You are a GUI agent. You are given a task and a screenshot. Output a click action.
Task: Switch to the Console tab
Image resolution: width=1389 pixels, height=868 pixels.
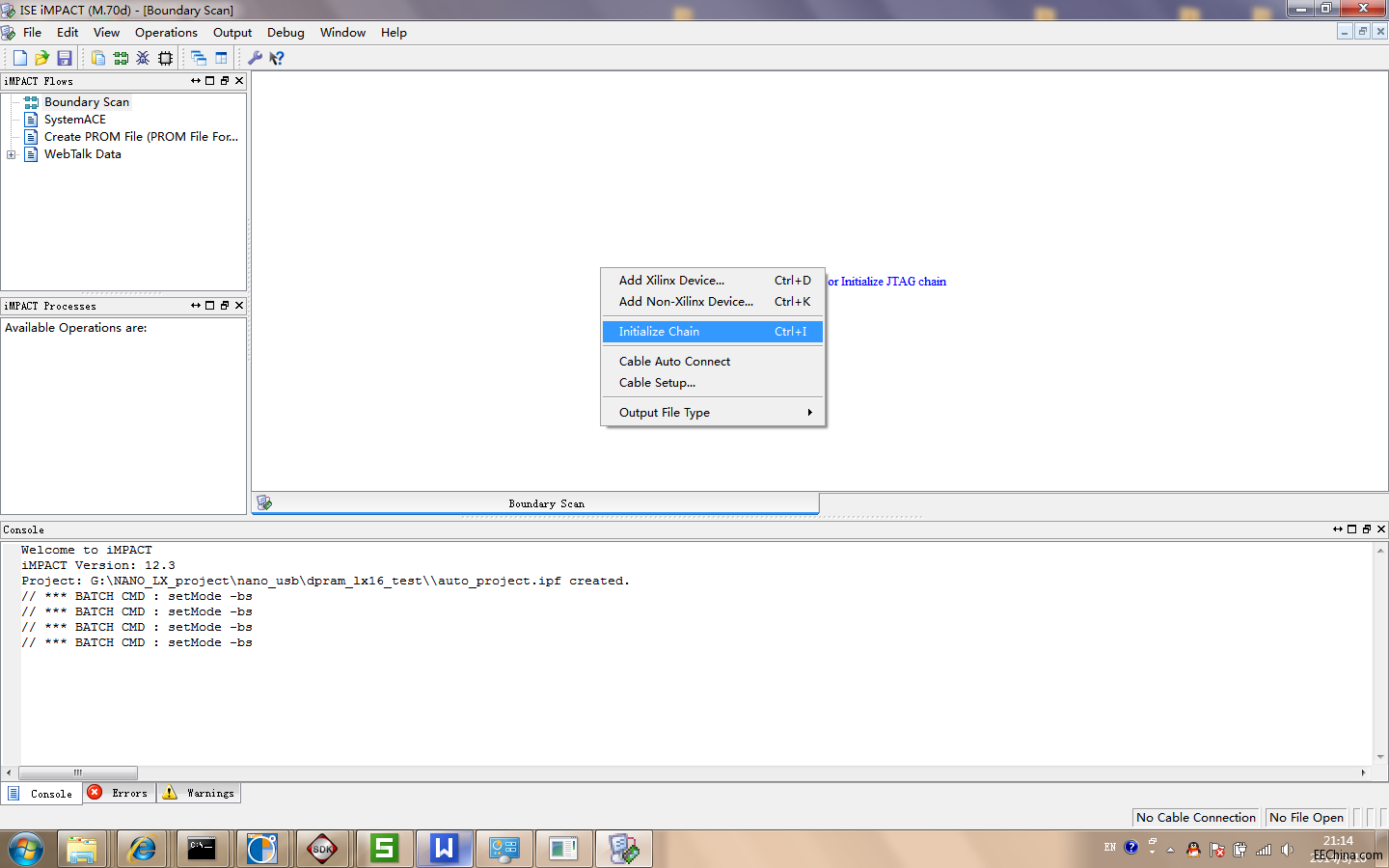click(41, 794)
